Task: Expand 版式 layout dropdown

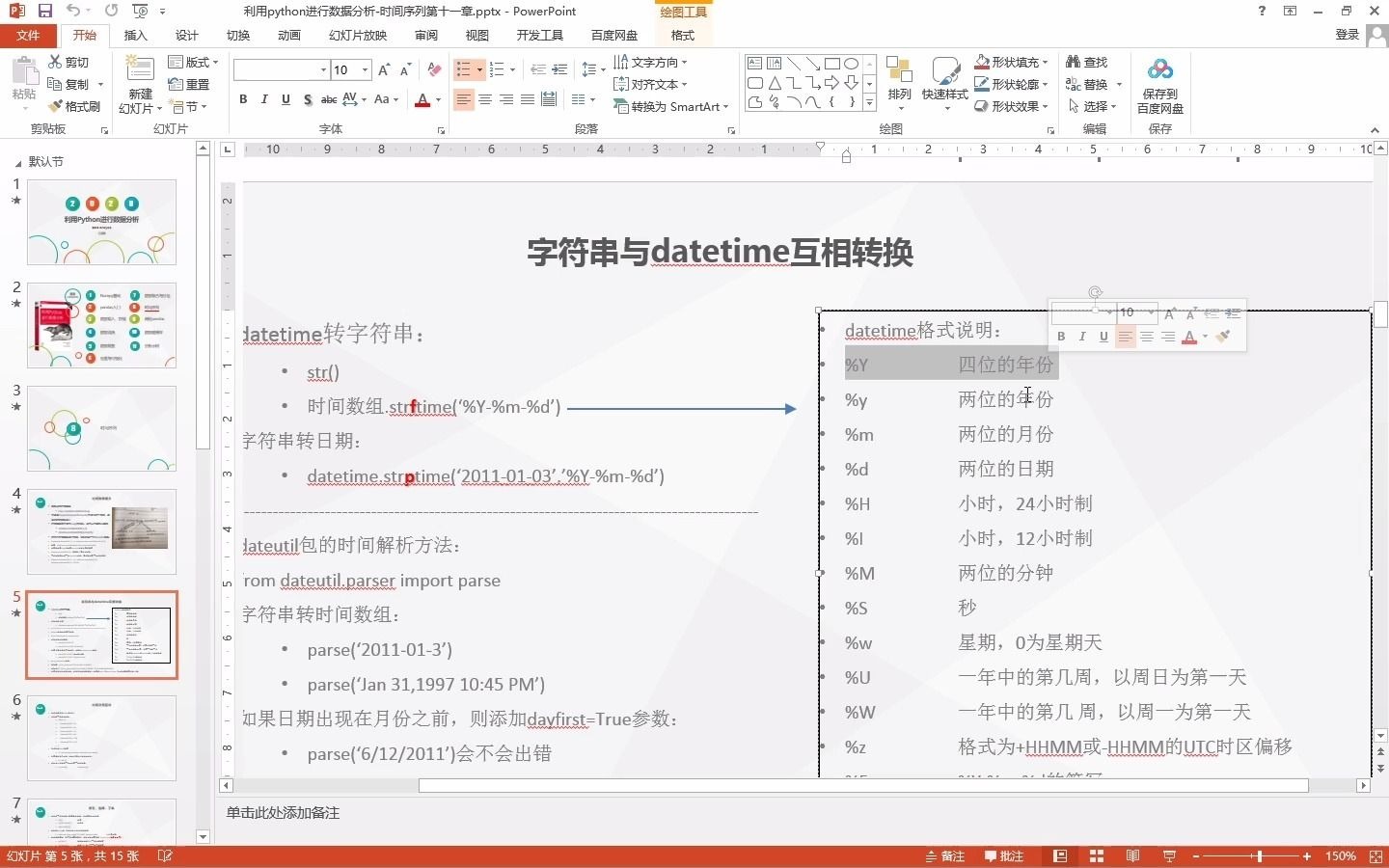Action: pyautogui.click(x=193, y=62)
